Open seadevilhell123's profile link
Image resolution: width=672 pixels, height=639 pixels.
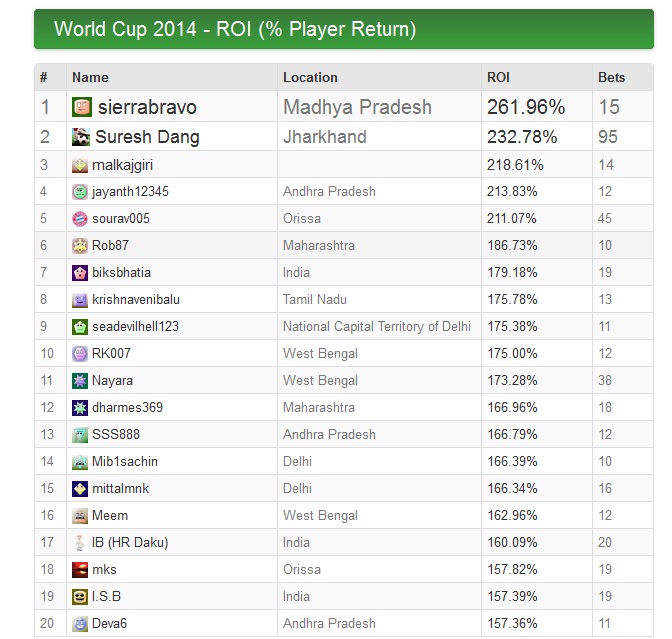[137, 327]
